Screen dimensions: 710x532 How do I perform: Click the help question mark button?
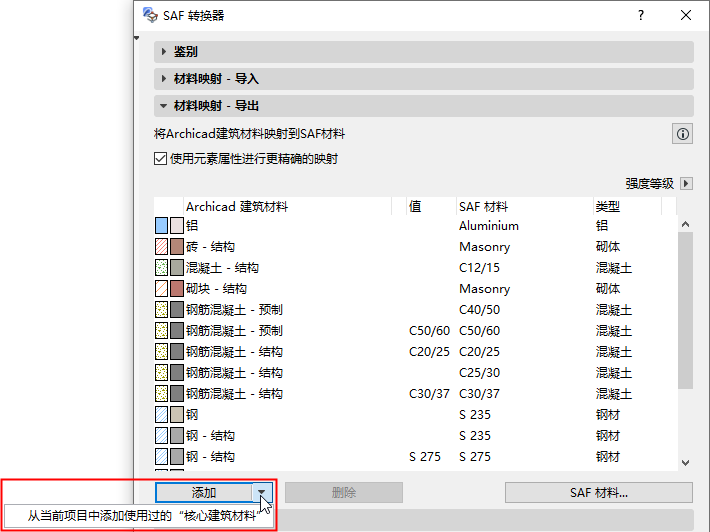click(641, 15)
